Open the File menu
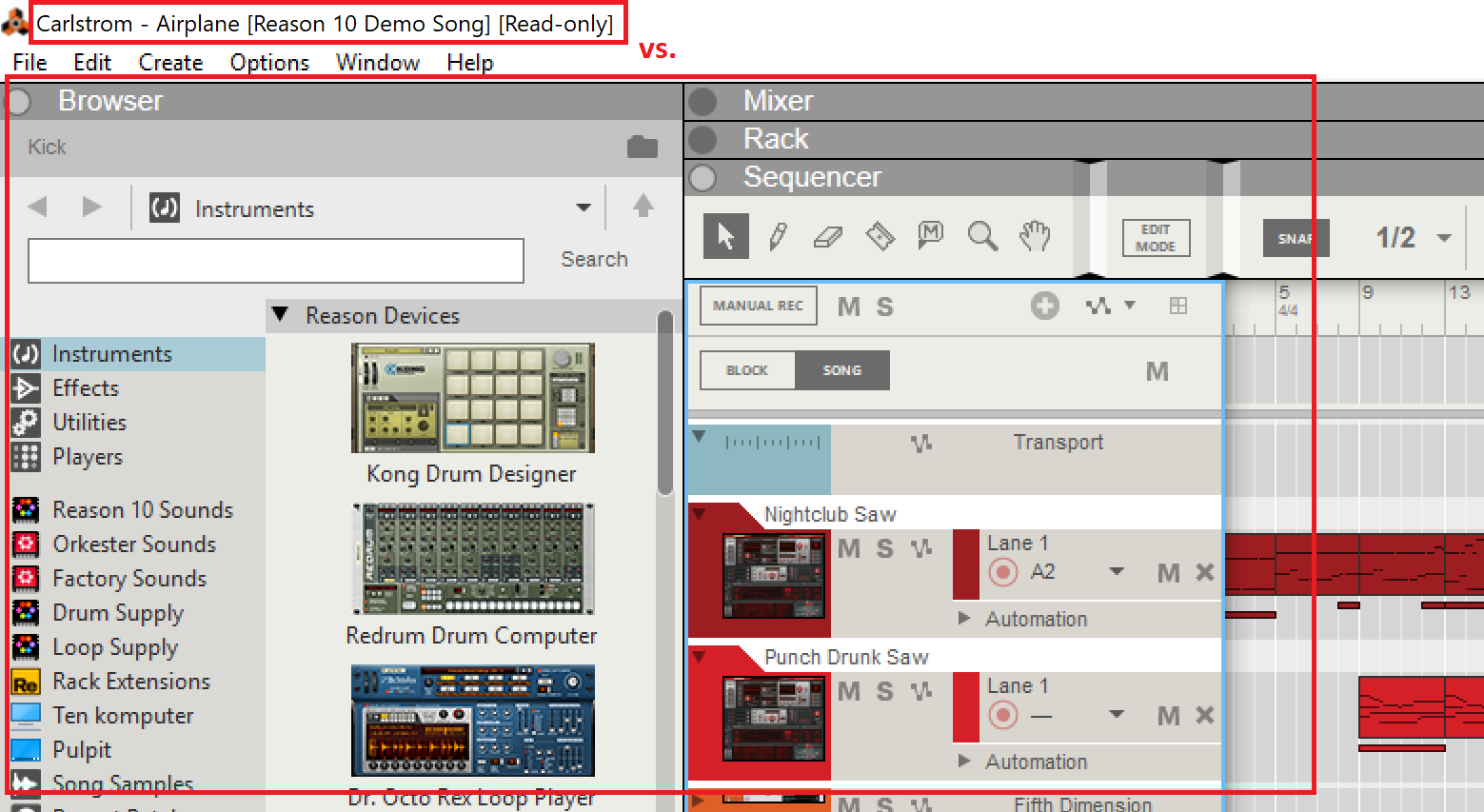Image resolution: width=1484 pixels, height=812 pixels. click(30, 63)
